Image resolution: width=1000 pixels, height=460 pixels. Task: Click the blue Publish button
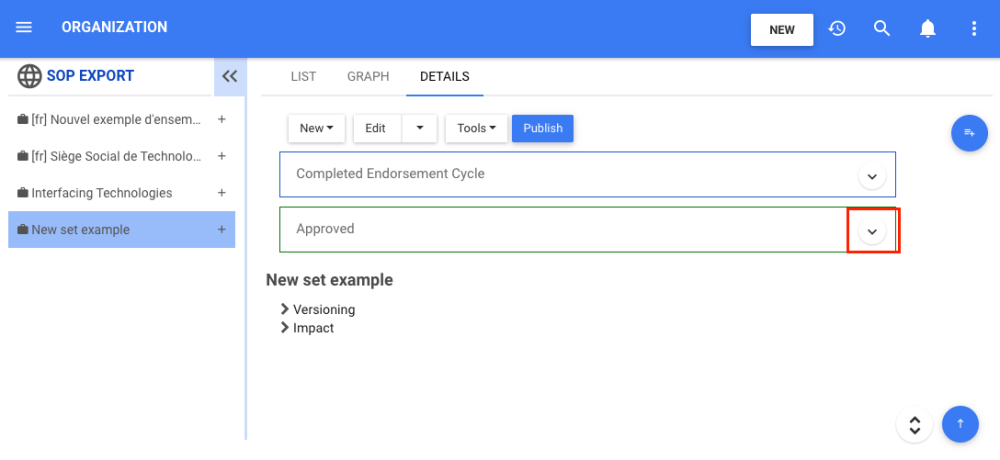(543, 128)
